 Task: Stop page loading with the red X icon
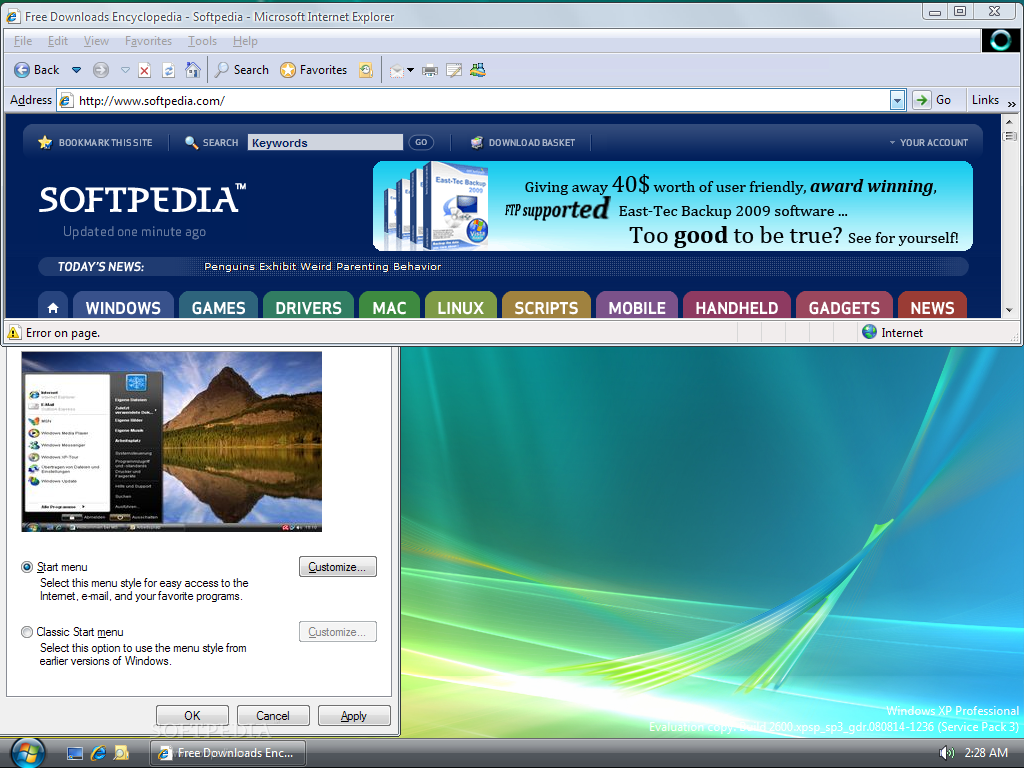coord(145,70)
